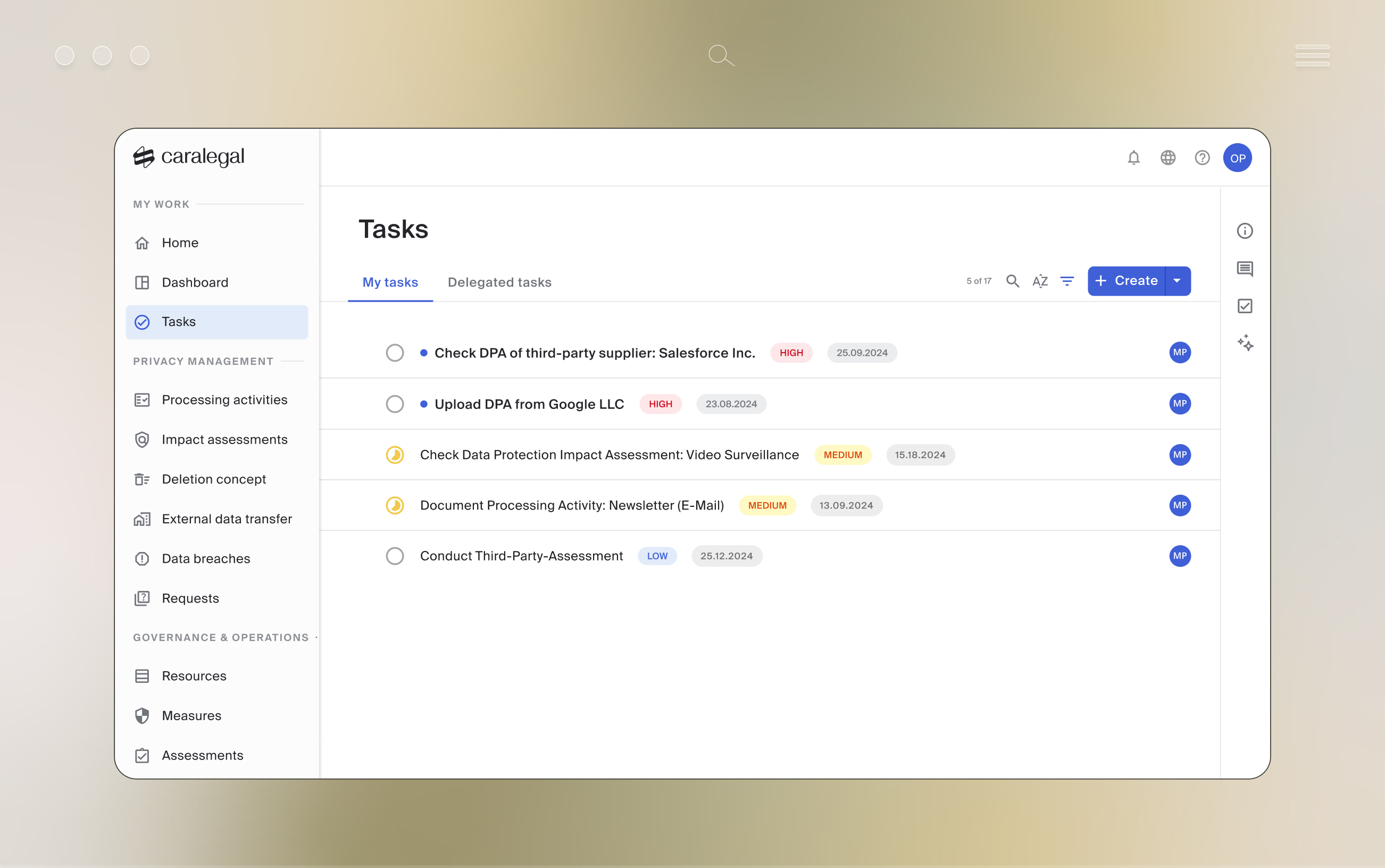The height and width of the screenshot is (868, 1385).
Task: Open Dashboard in sidebar
Action: [x=216, y=282]
